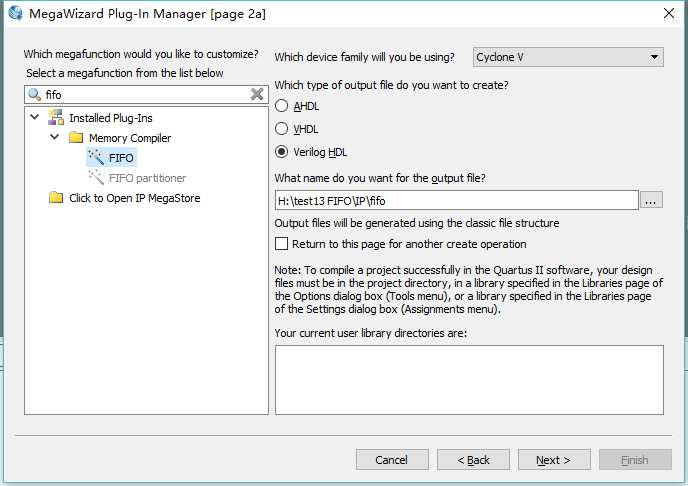The image size is (688, 486).
Task: Collapse the Installed Plug-Ins tree node
Action: (x=35, y=117)
